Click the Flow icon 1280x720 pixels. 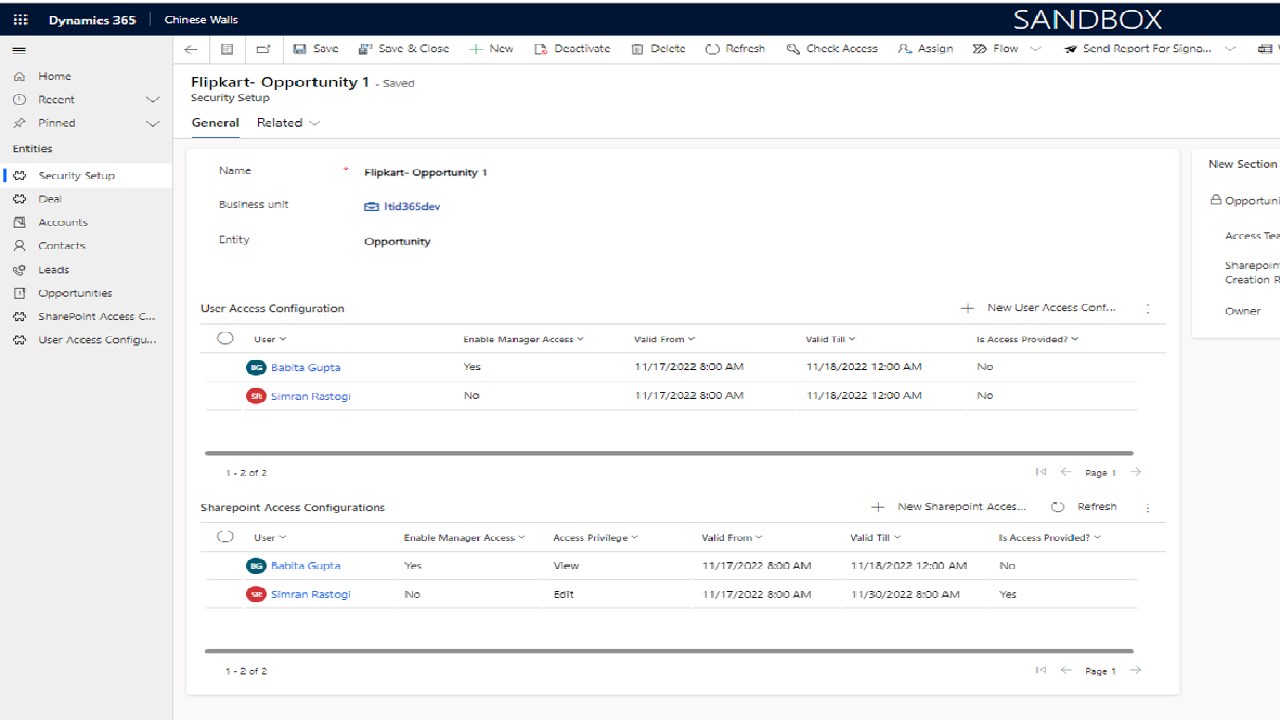pyautogui.click(x=980, y=49)
